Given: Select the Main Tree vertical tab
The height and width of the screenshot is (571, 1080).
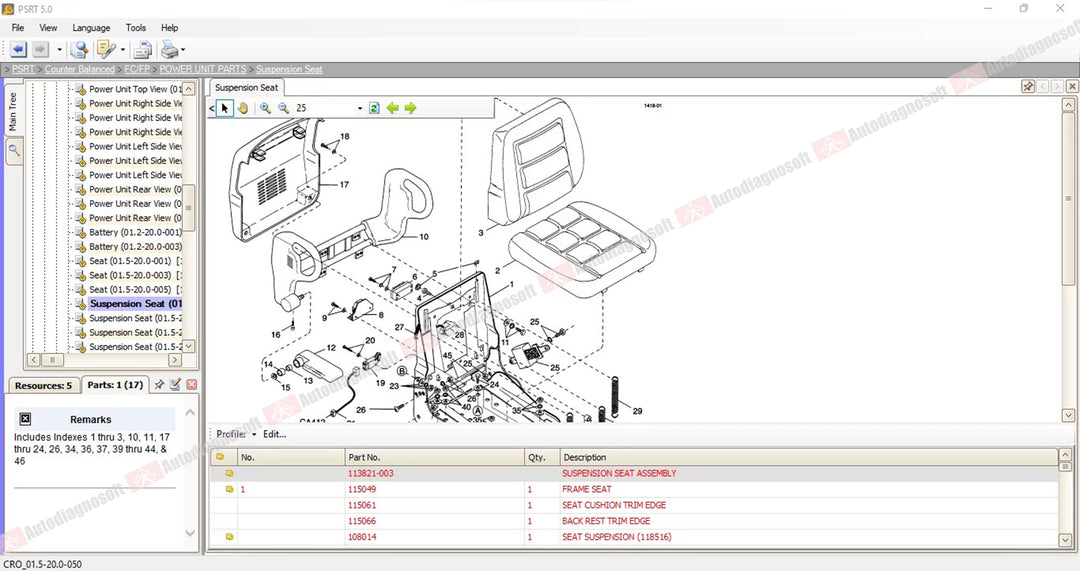Looking at the screenshot, I should click(x=13, y=109).
